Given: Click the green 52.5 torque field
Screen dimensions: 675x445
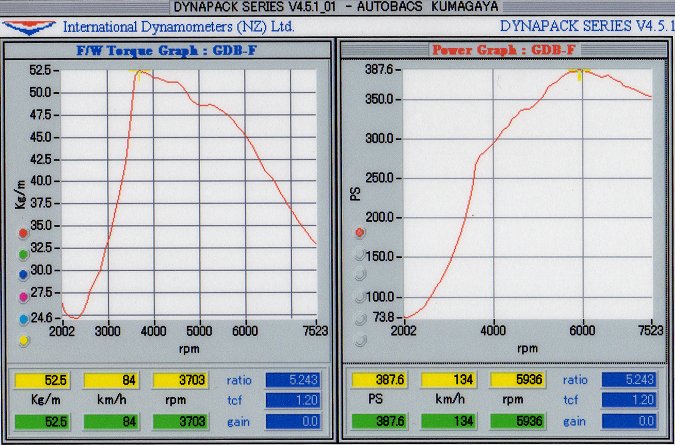Looking at the screenshot, I should (42, 422).
